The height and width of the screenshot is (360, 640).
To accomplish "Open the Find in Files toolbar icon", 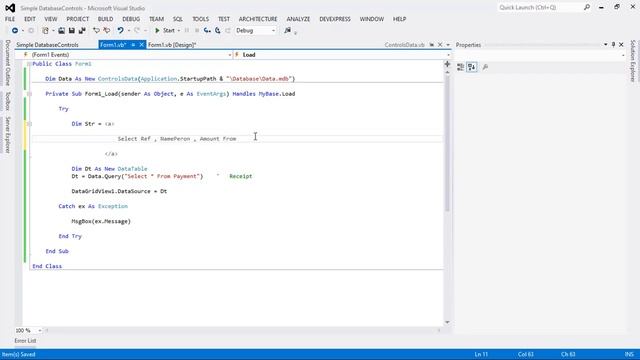I will pyautogui.click(x=287, y=31).
